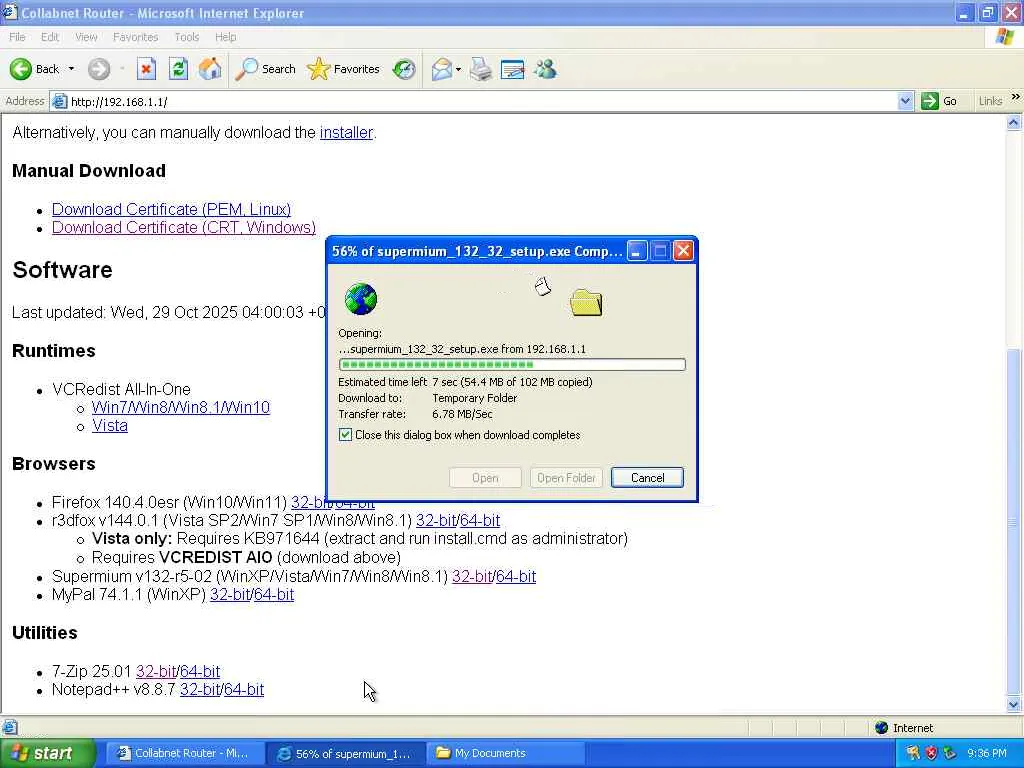Uncheck Close this dialog box when download completes
1024x768 pixels.
click(x=345, y=434)
